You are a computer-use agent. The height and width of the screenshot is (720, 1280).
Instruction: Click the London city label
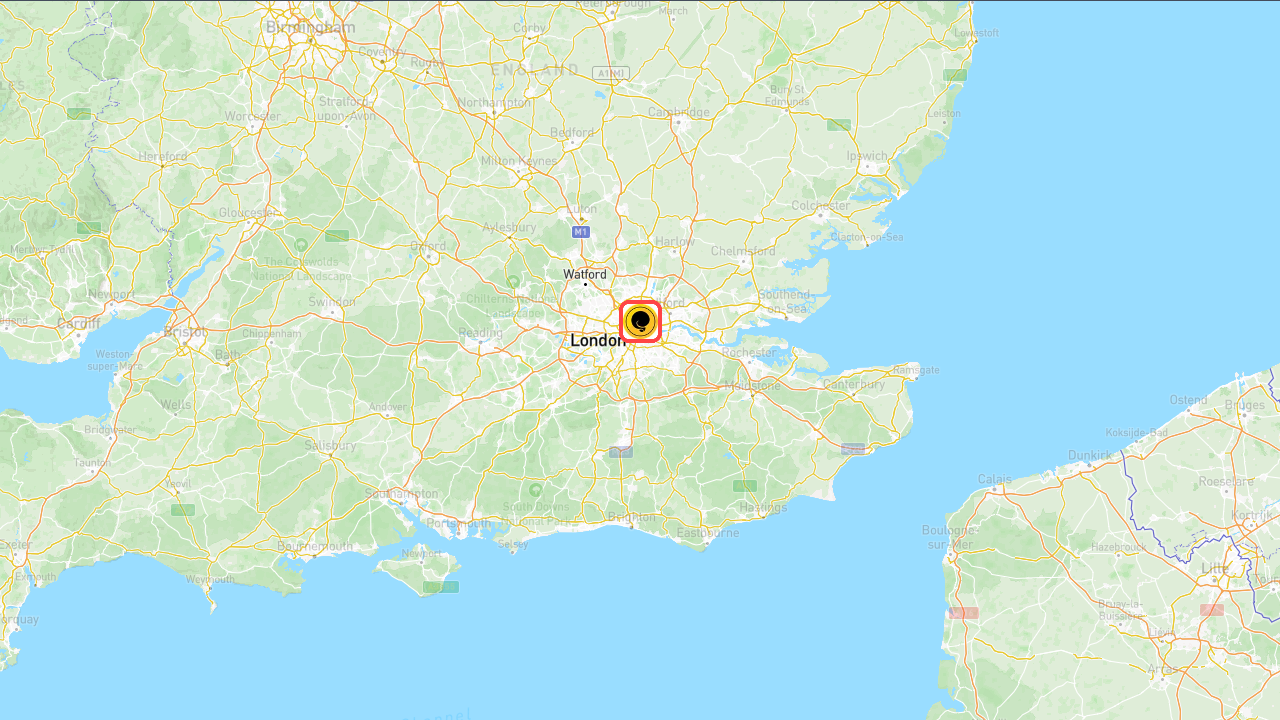click(x=597, y=340)
